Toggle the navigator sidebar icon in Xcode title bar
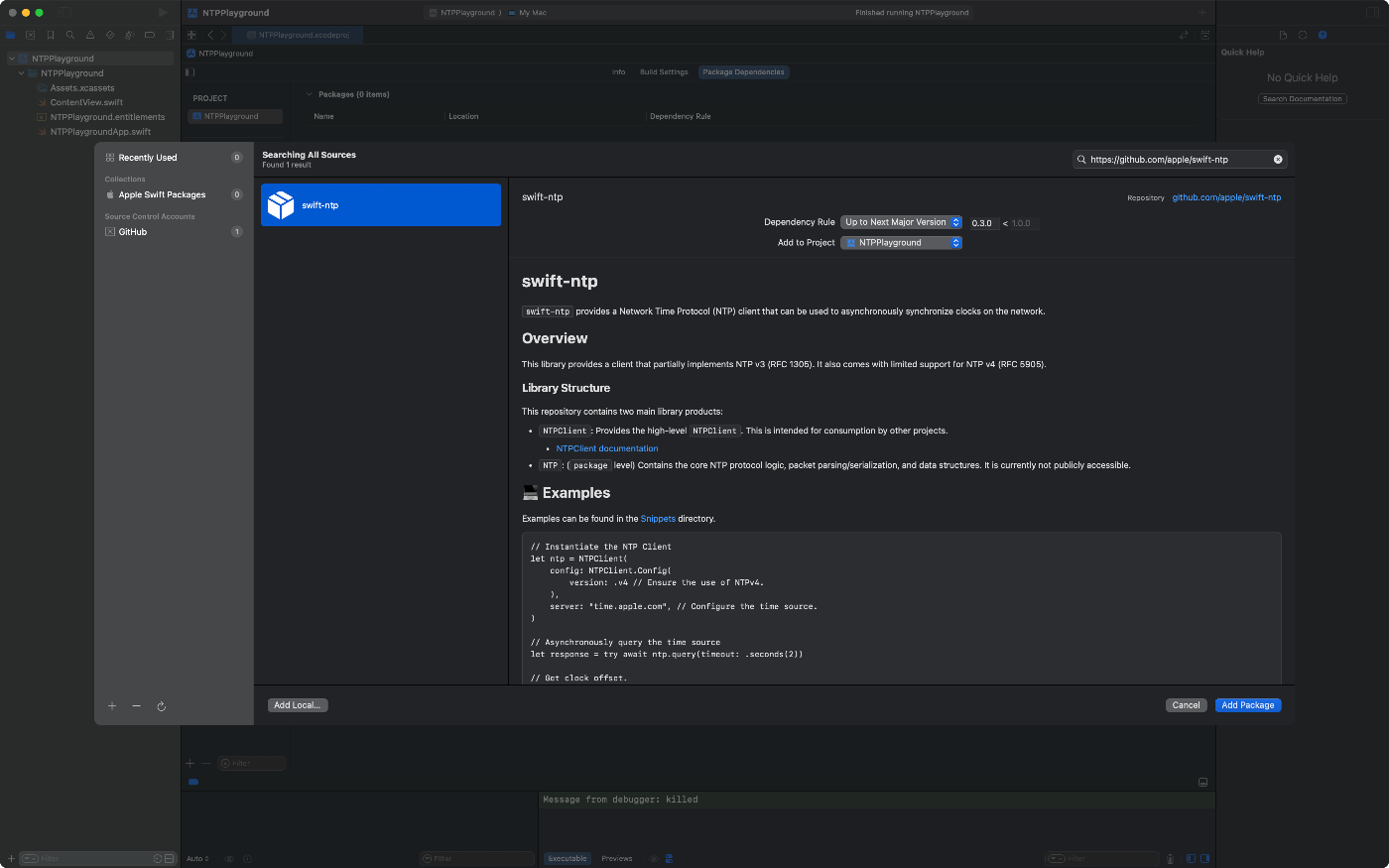The width and height of the screenshot is (1389, 868). tap(64, 13)
